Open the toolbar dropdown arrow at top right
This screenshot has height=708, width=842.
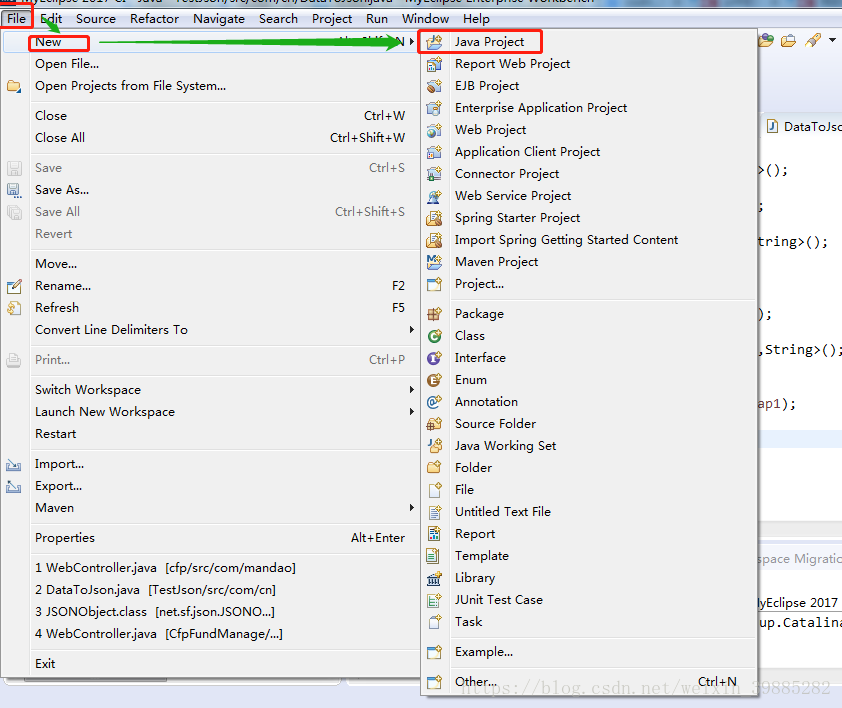tap(832, 40)
